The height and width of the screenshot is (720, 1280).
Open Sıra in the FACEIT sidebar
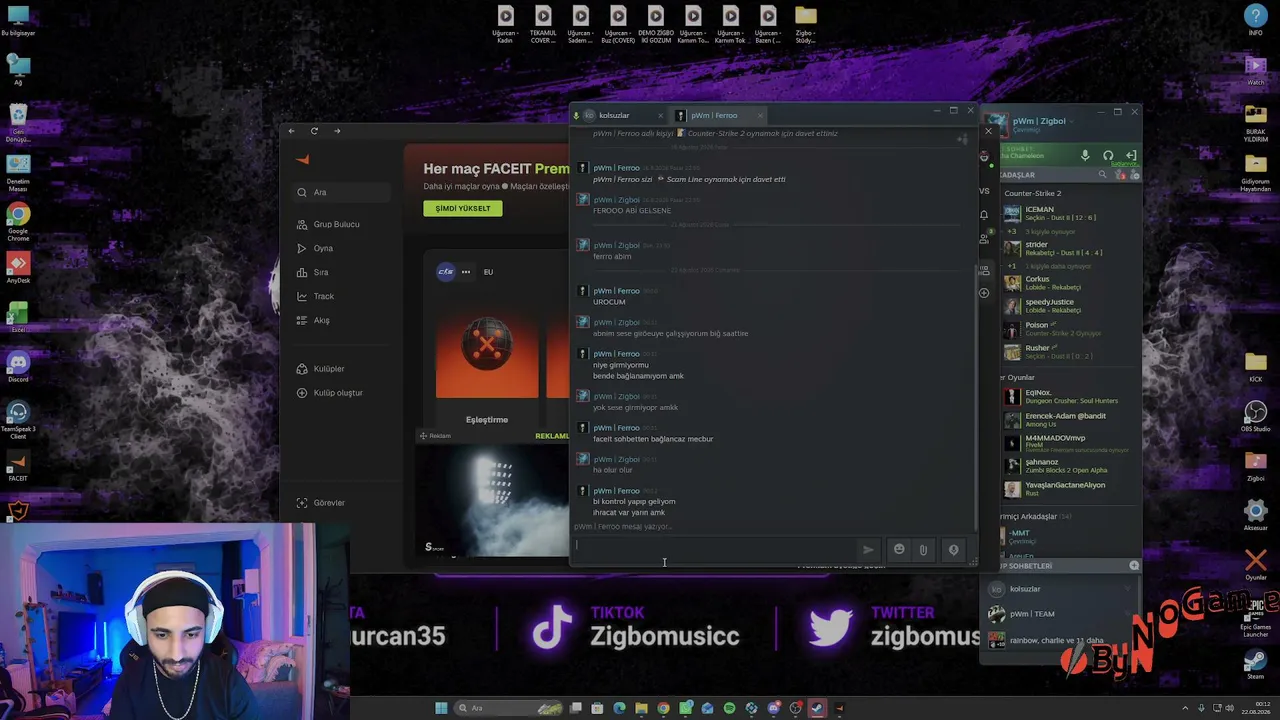pyautogui.click(x=321, y=272)
